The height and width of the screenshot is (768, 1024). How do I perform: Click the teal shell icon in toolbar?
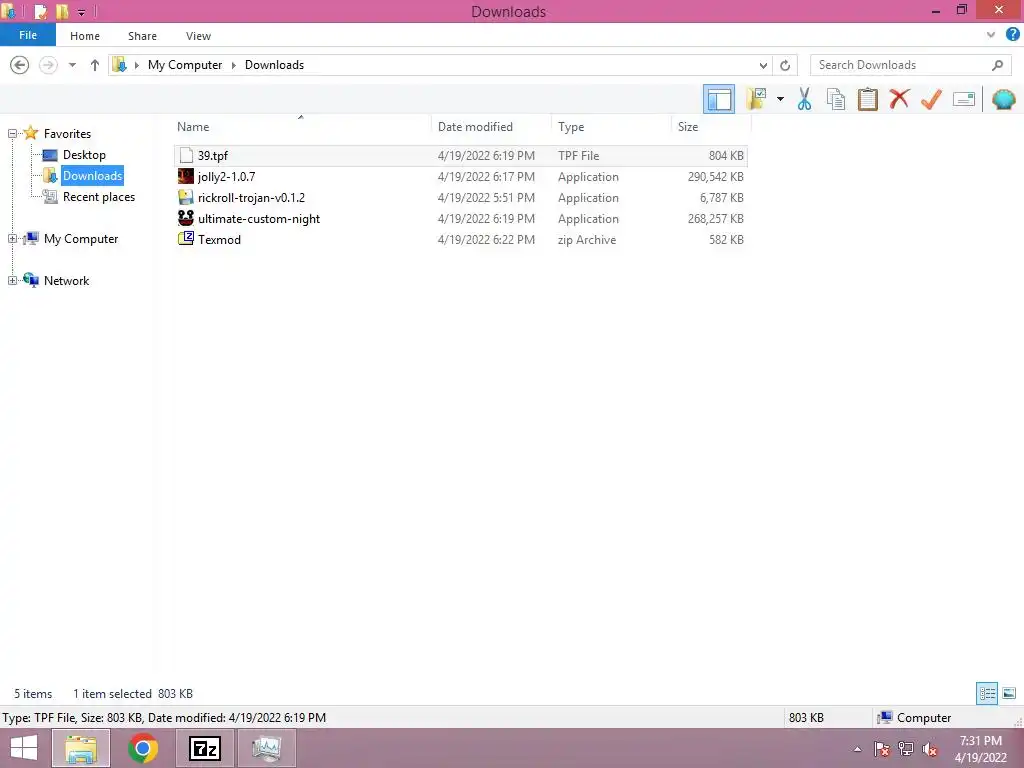coord(1003,99)
